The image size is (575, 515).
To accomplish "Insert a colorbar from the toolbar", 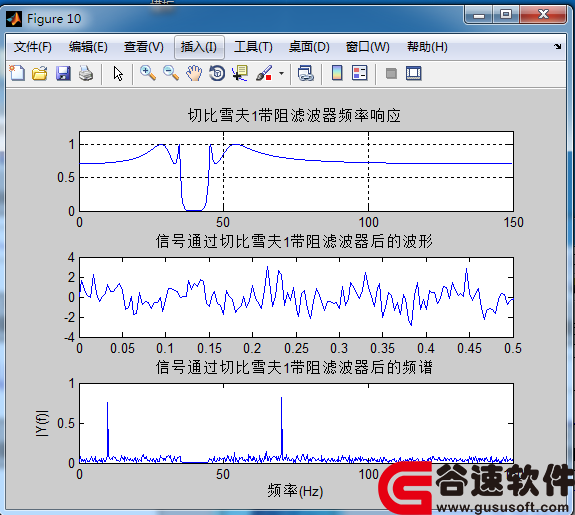I will (x=337, y=73).
